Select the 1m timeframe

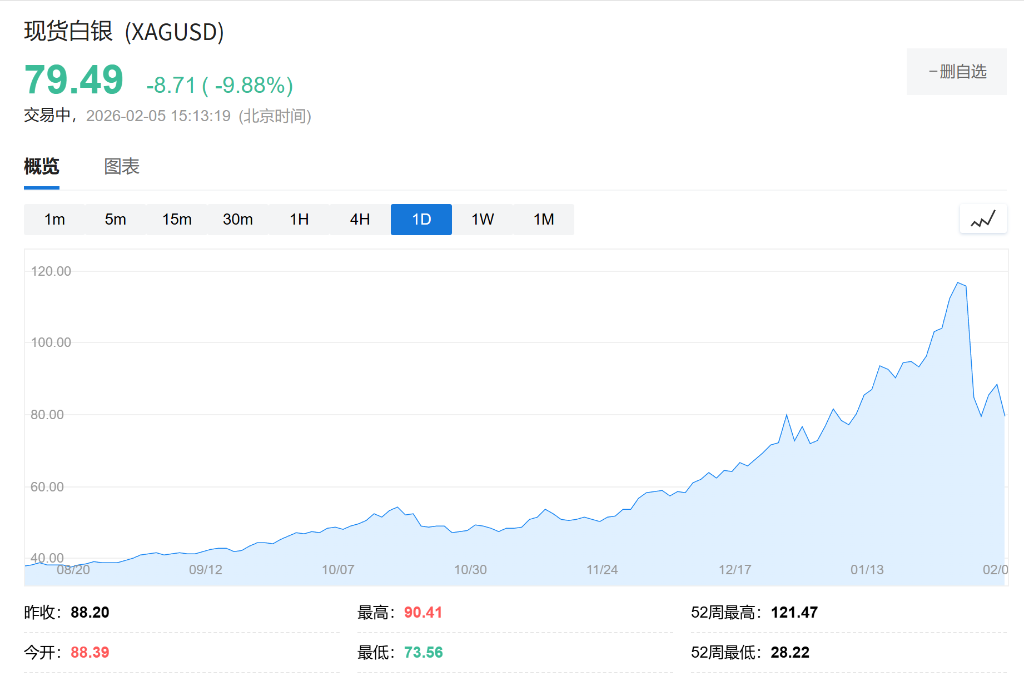(54, 219)
